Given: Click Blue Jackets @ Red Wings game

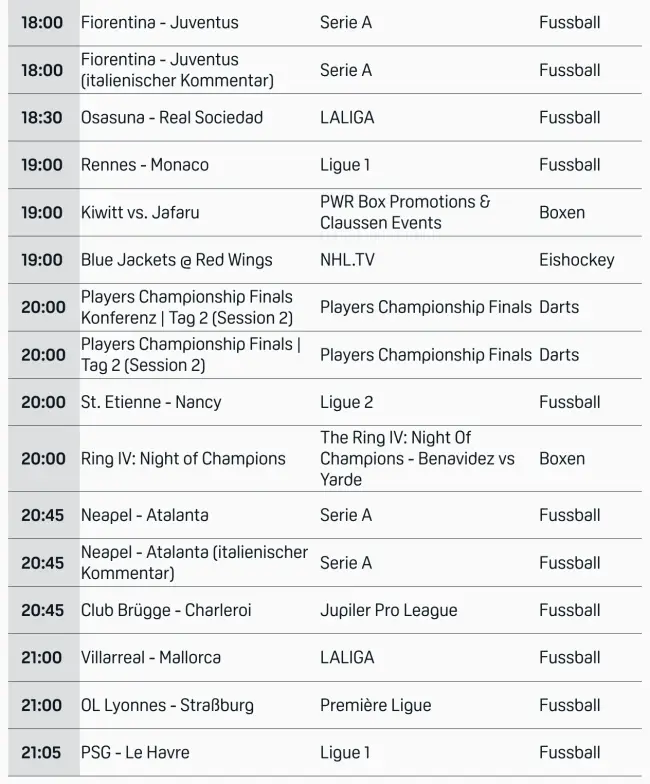Looking at the screenshot, I should click(x=176, y=260).
